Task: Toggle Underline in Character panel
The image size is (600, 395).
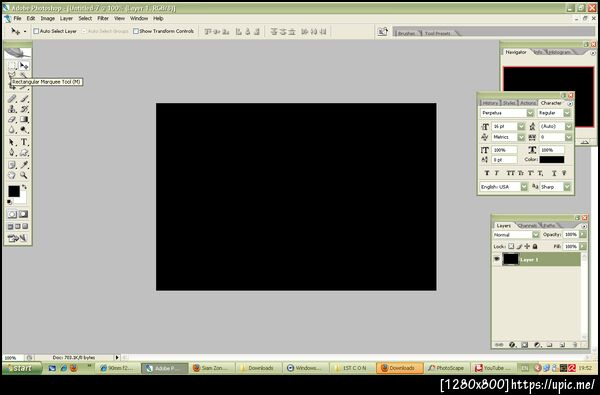Action: pyautogui.click(x=554, y=173)
